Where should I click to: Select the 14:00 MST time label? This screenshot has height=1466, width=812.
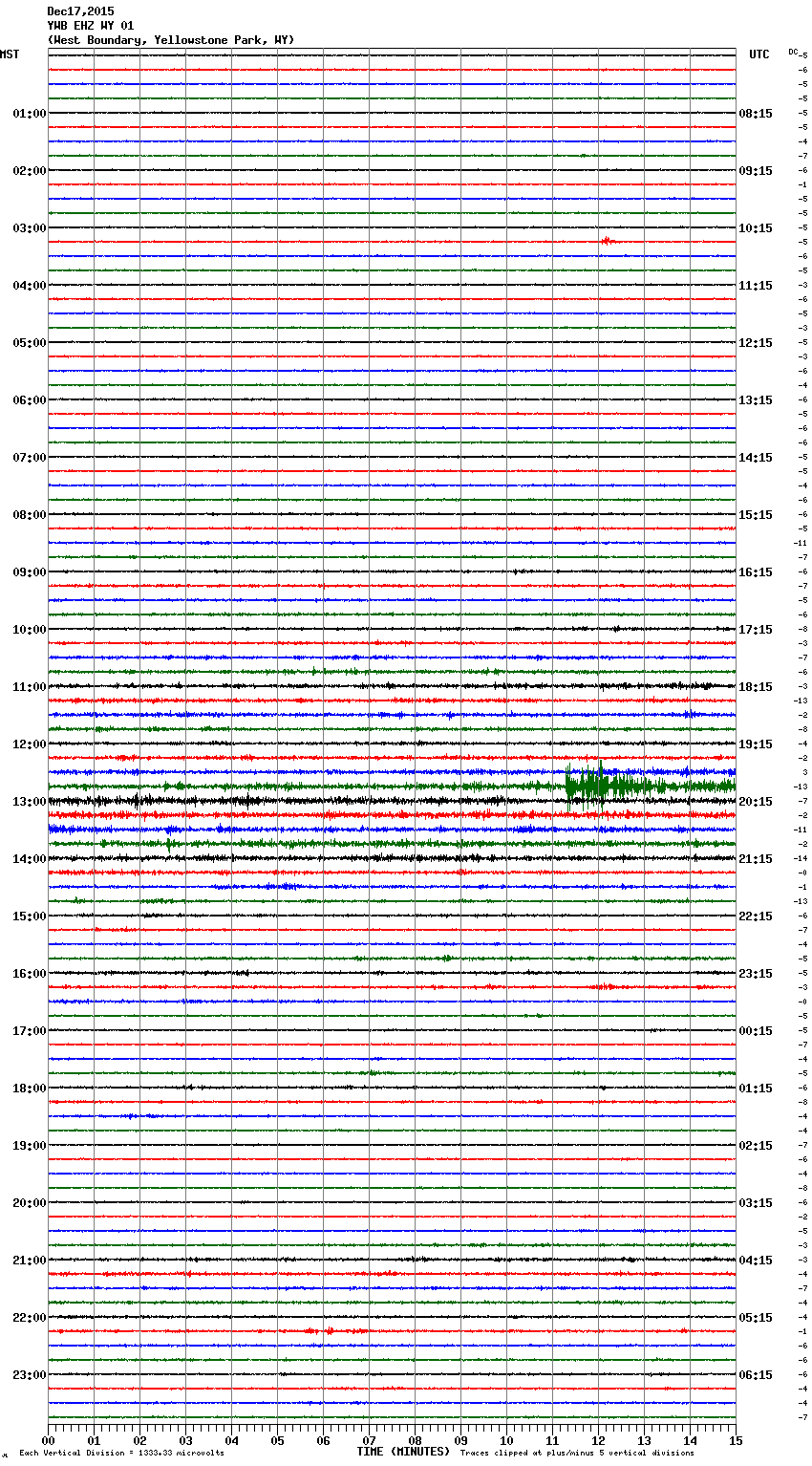click(x=29, y=859)
